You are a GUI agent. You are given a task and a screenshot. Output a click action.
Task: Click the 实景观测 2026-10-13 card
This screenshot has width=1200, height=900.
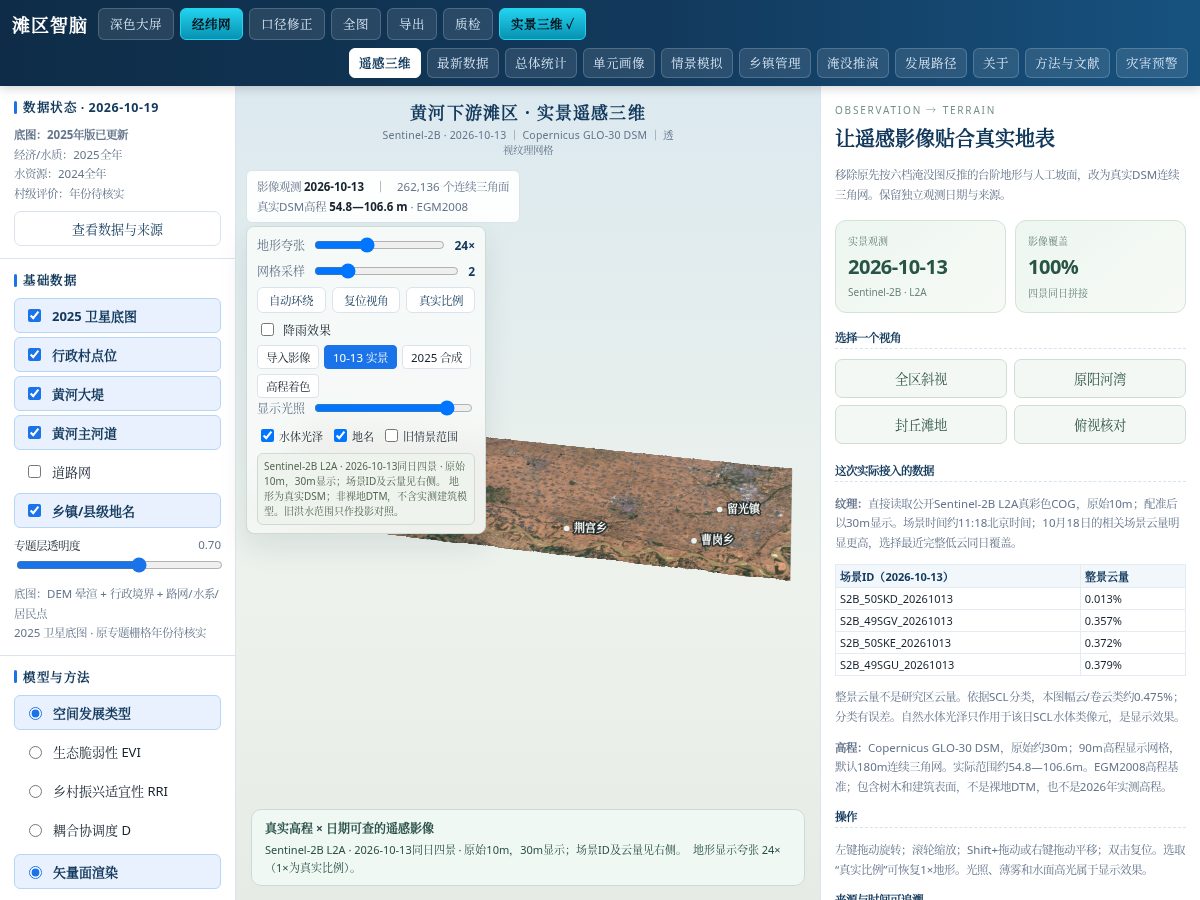pos(921,266)
